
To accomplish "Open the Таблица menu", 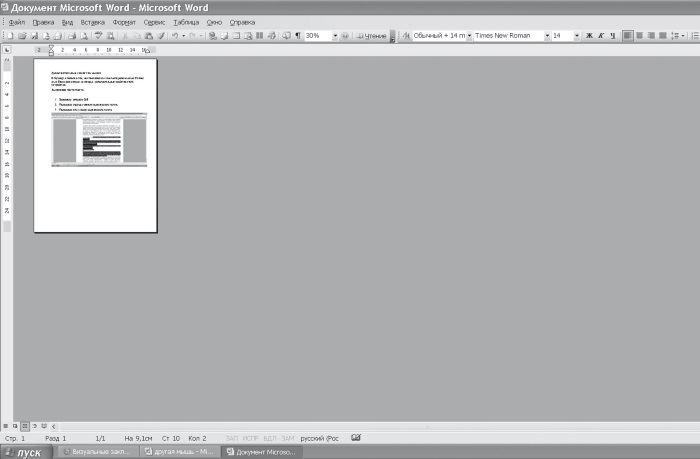I will [x=186, y=21].
